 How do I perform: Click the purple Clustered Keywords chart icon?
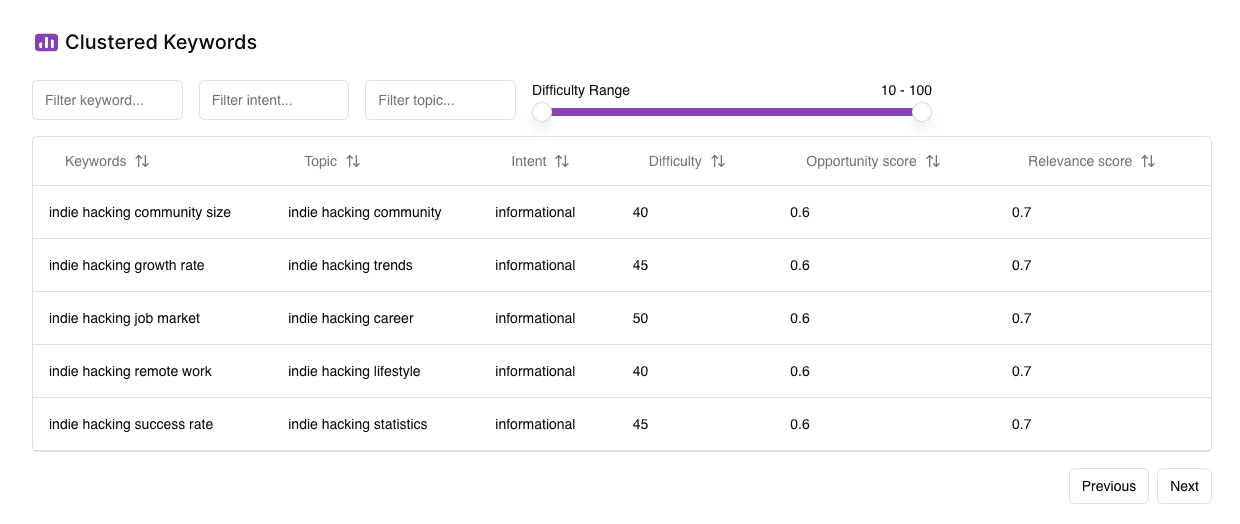click(x=46, y=42)
